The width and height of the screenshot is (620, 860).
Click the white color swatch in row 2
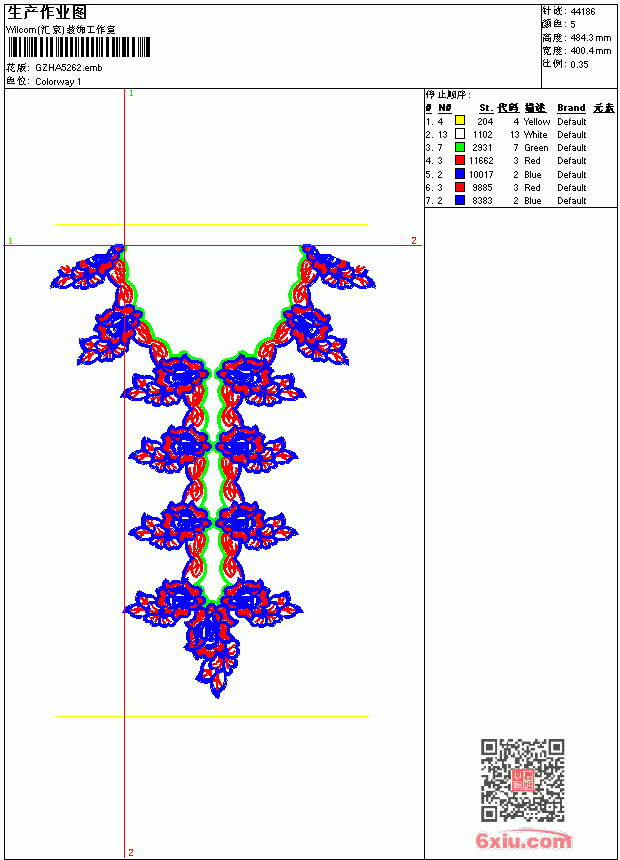click(x=460, y=134)
